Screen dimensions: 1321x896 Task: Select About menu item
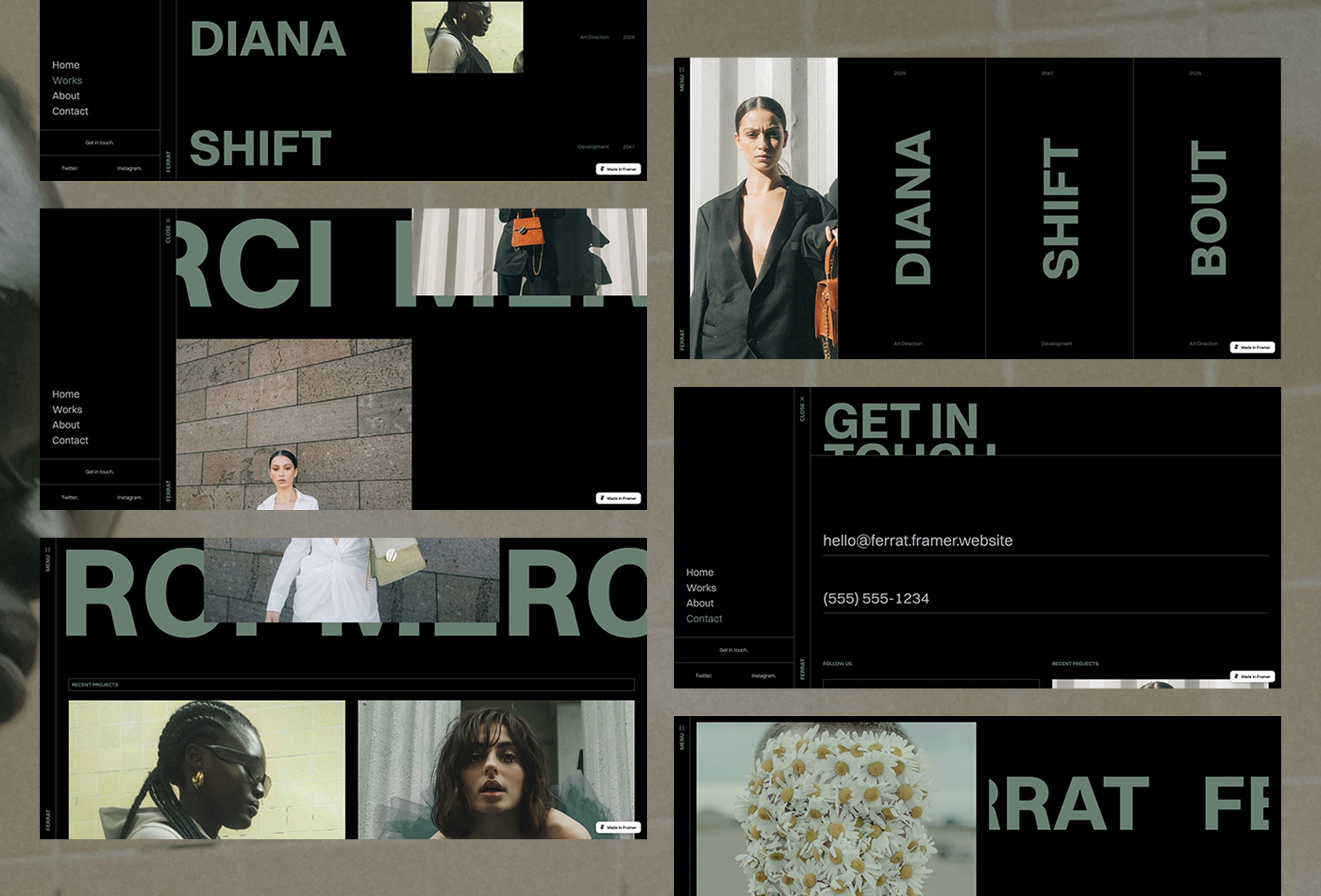coord(66,95)
